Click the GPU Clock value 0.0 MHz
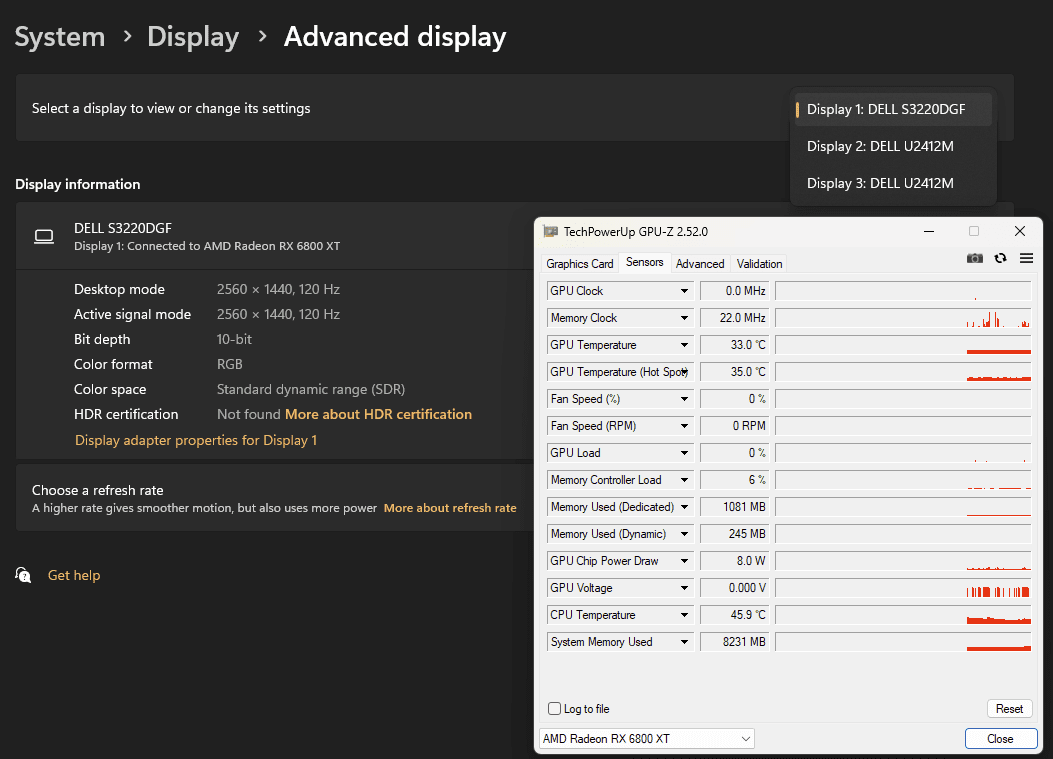This screenshot has height=759, width=1053. (x=735, y=291)
